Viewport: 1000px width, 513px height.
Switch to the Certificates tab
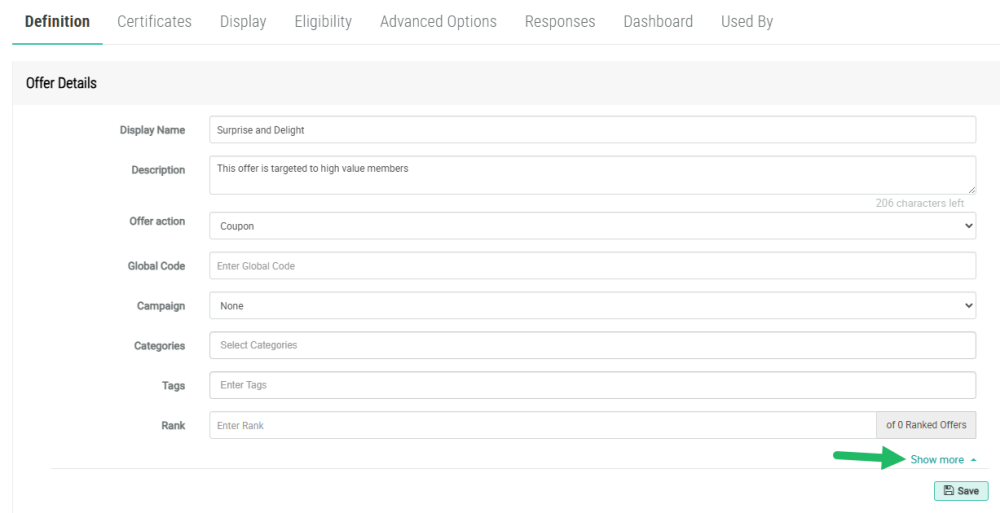click(154, 21)
